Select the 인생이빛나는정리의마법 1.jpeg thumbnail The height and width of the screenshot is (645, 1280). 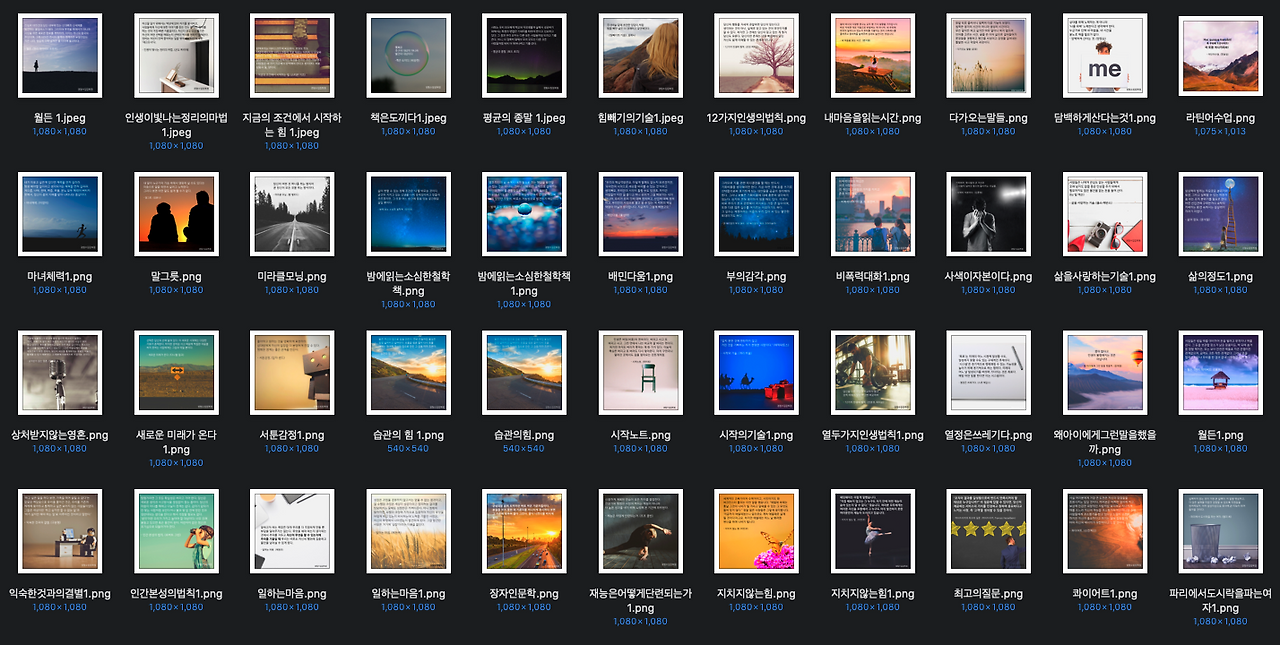[176, 56]
